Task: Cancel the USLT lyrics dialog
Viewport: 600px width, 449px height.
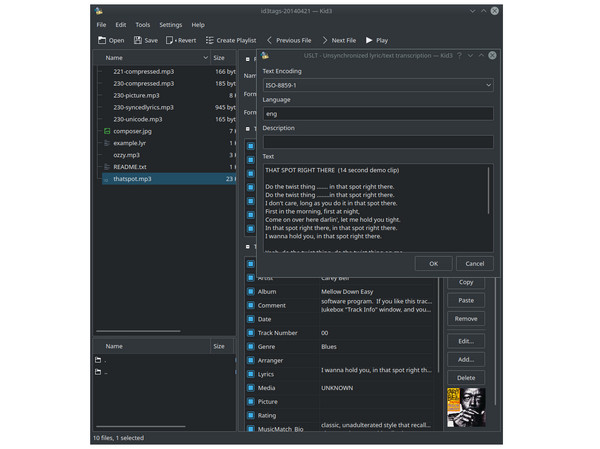Action: (x=474, y=264)
